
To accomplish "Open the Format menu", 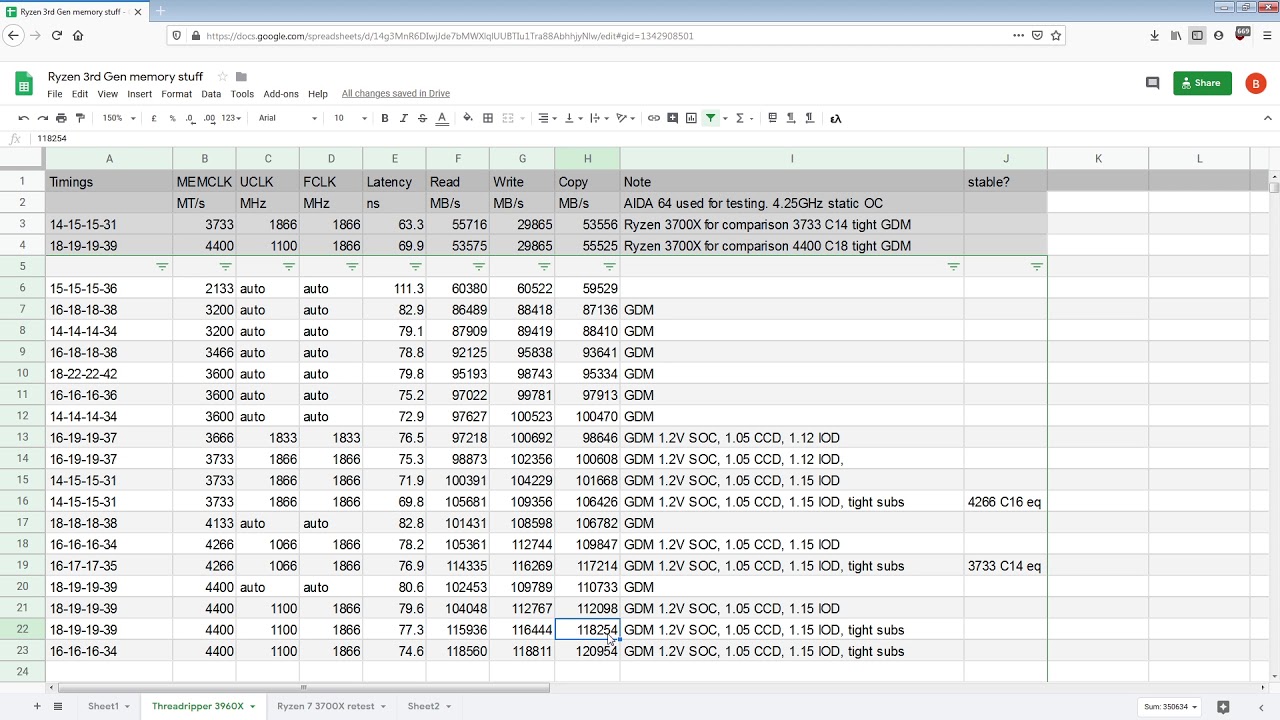I will point(176,94).
